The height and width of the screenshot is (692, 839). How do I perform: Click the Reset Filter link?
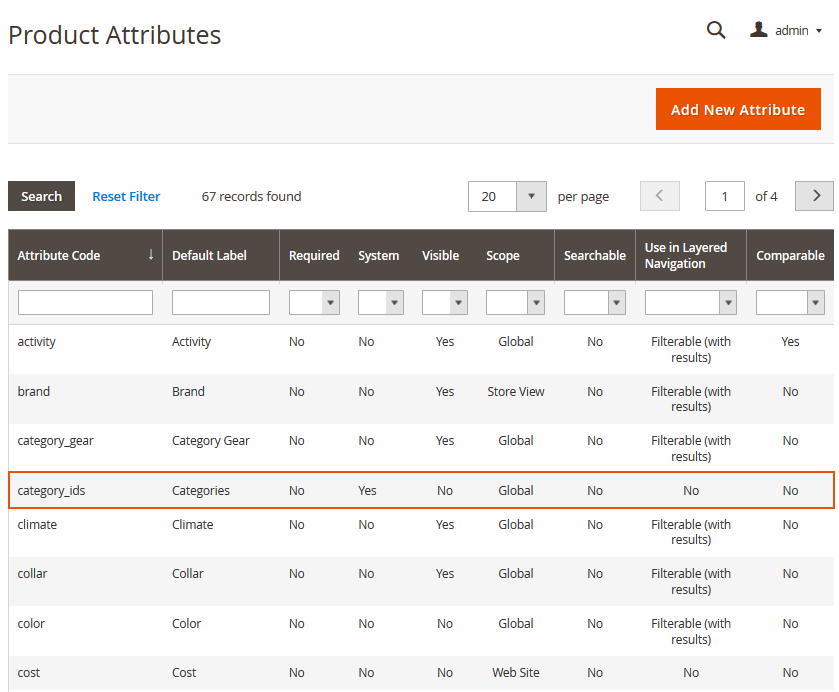pyautogui.click(x=126, y=196)
